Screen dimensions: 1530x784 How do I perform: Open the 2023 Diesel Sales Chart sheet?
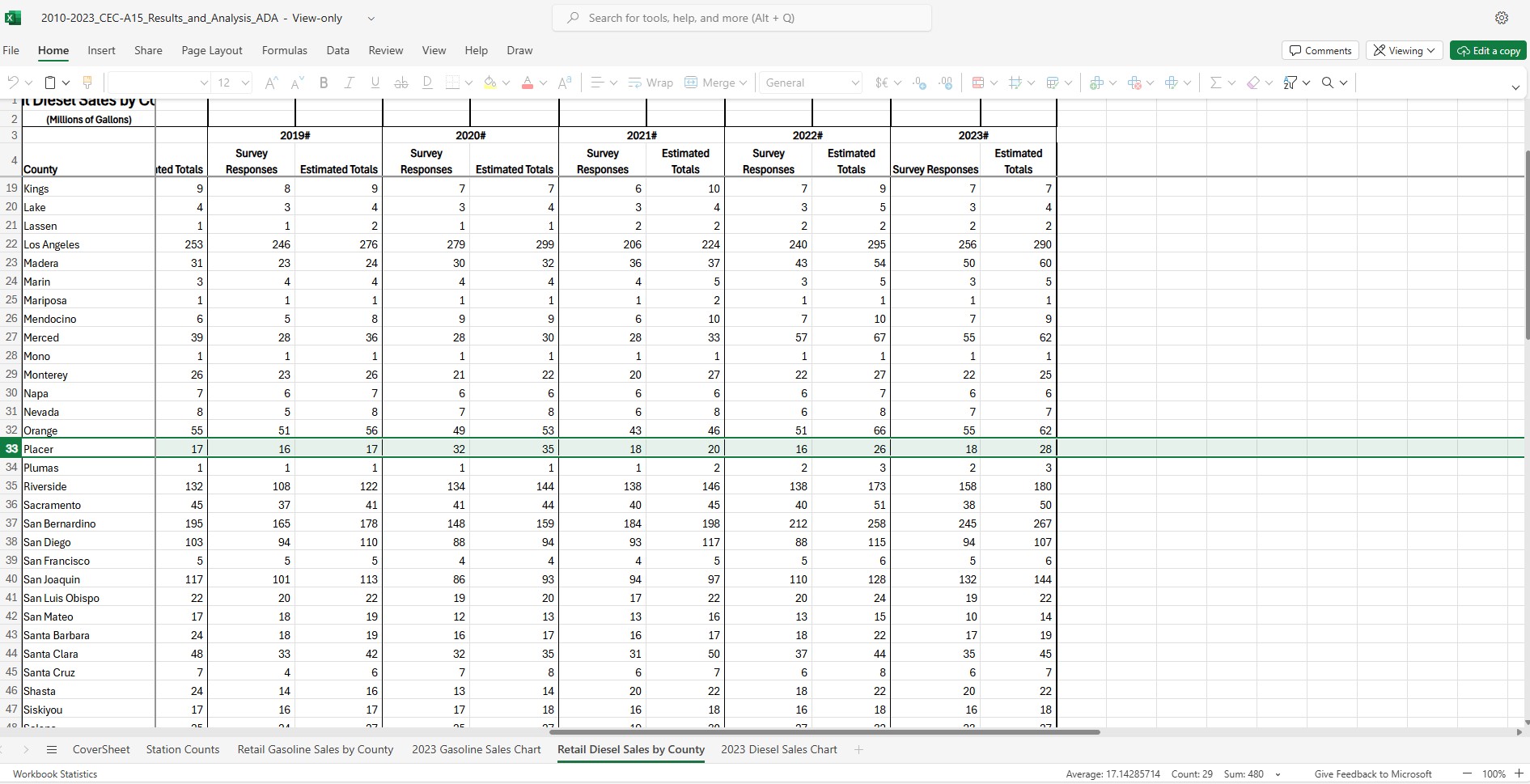pyautogui.click(x=778, y=750)
